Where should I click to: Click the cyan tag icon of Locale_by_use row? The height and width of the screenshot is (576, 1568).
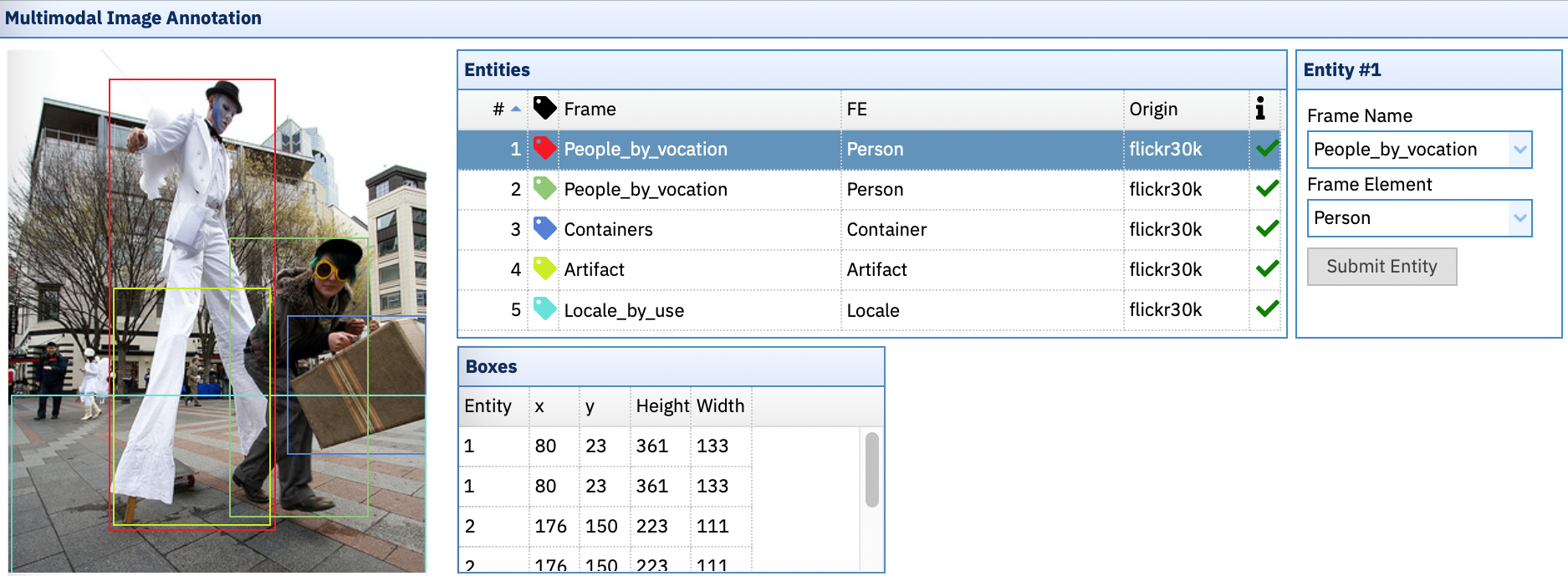(x=544, y=309)
